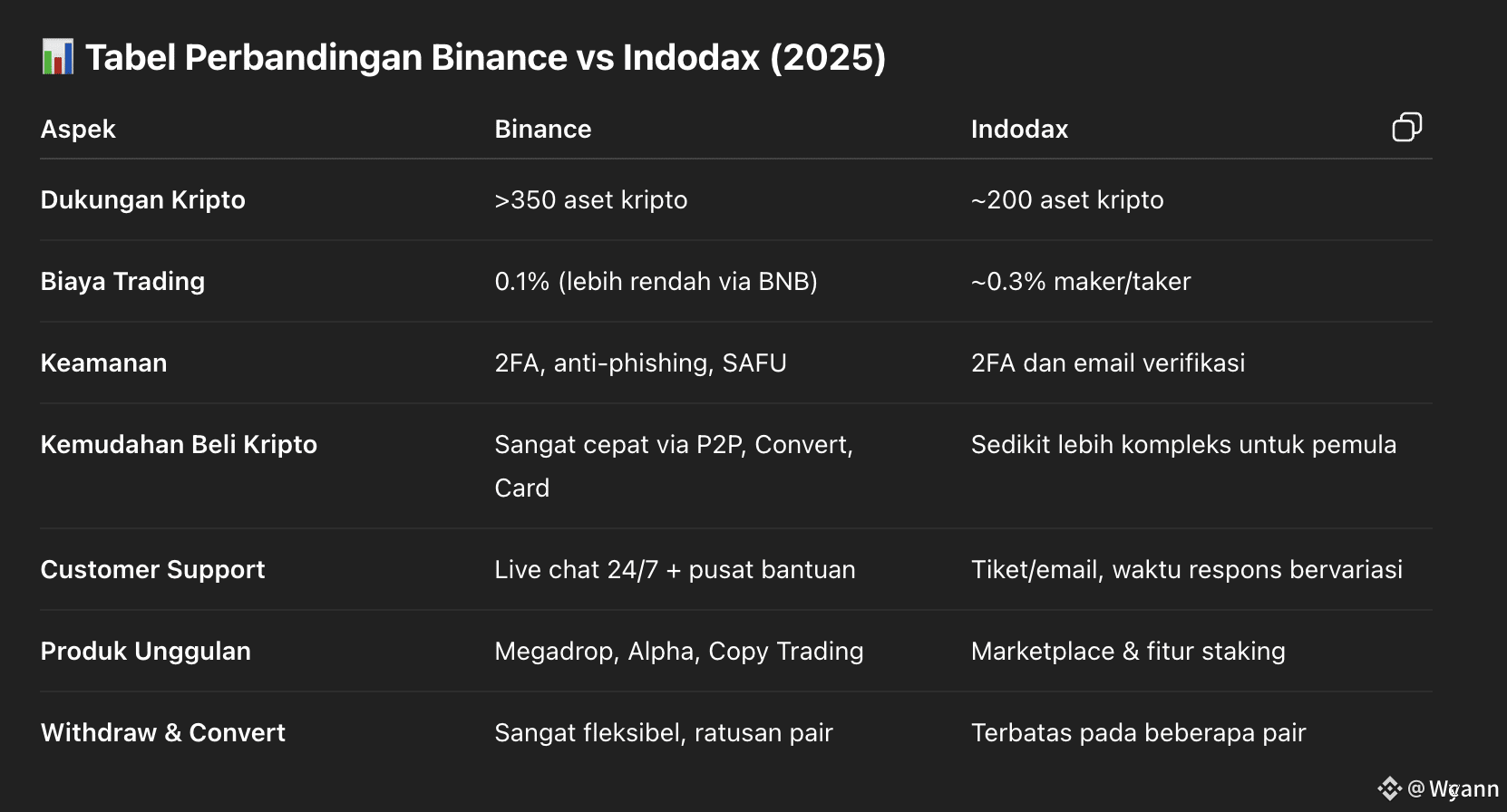Click the Binance column header

click(x=543, y=129)
